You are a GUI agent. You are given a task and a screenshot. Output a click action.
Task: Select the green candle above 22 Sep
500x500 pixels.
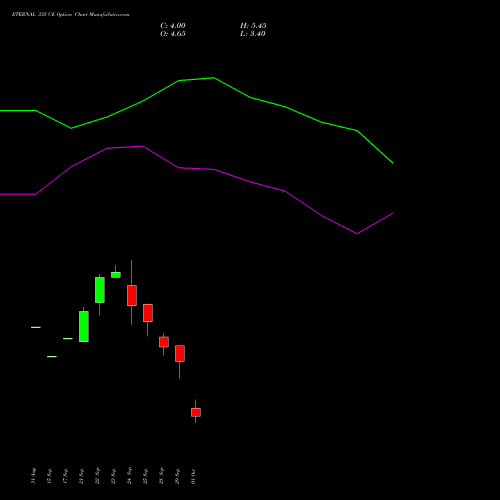pos(100,290)
